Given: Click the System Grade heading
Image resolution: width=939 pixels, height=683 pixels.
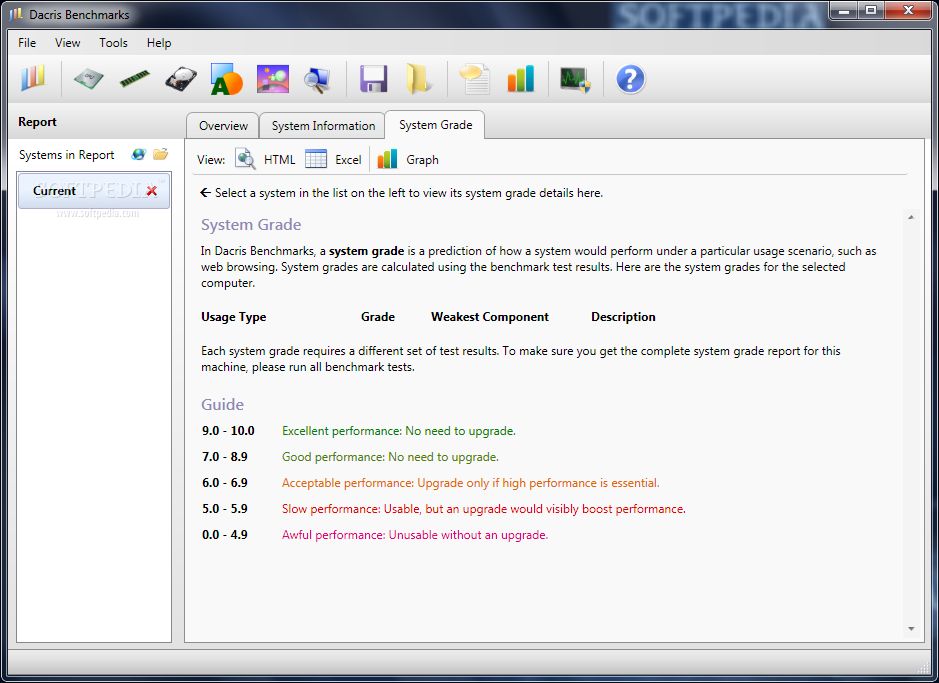Looking at the screenshot, I should (x=251, y=224).
